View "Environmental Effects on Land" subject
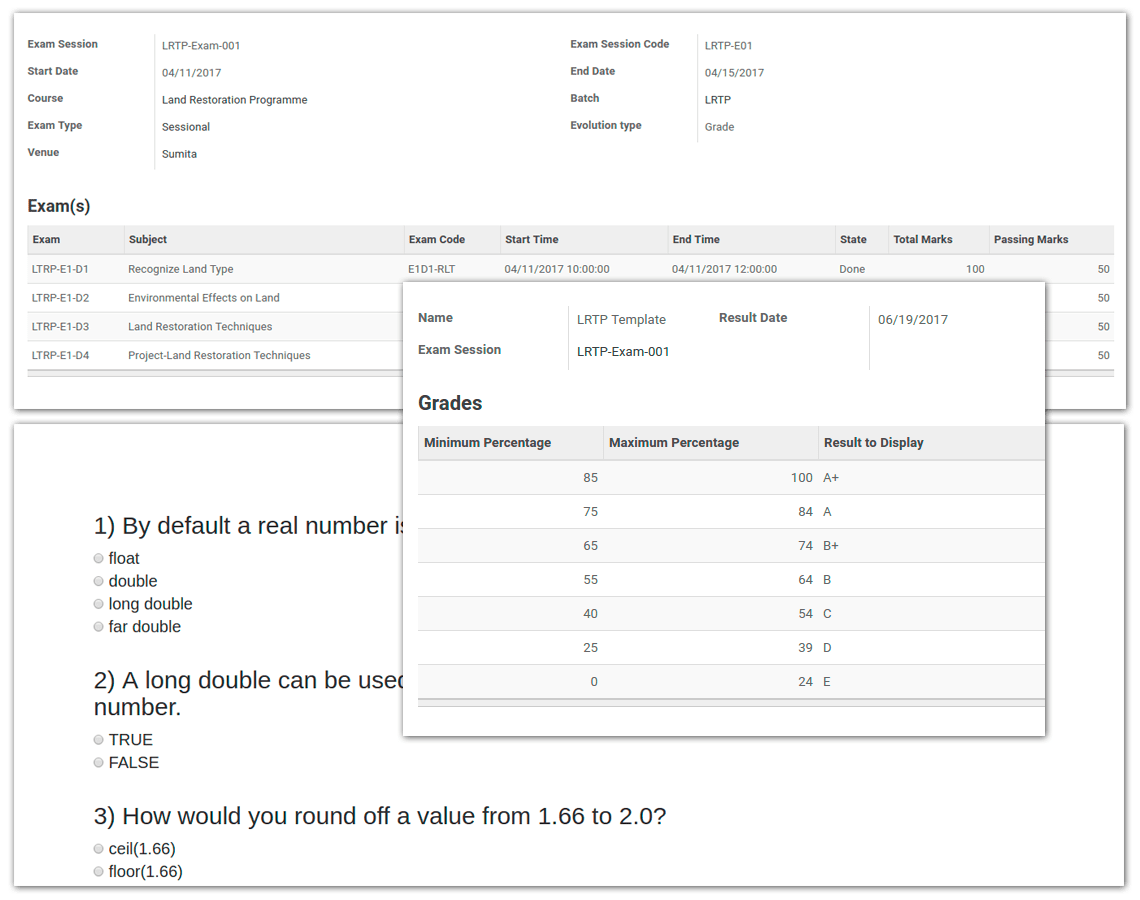This screenshot has height=900, width=1140. tap(203, 297)
